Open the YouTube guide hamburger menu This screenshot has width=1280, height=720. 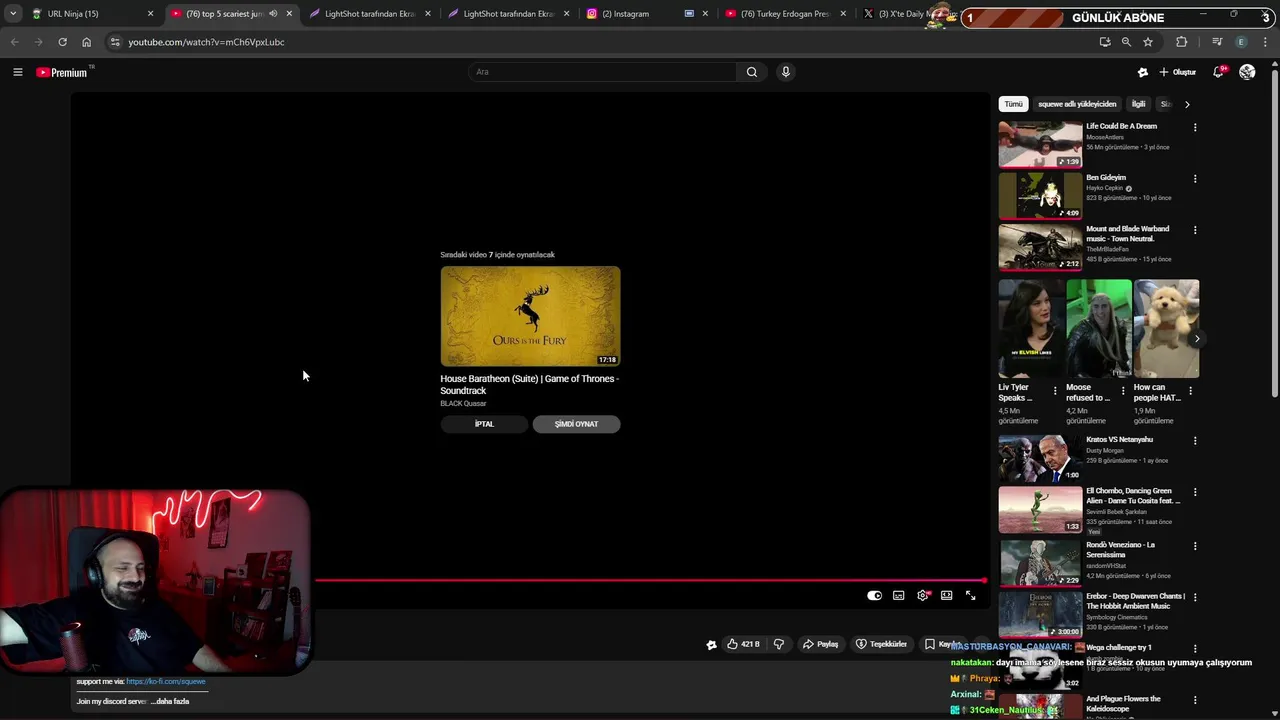coord(17,72)
